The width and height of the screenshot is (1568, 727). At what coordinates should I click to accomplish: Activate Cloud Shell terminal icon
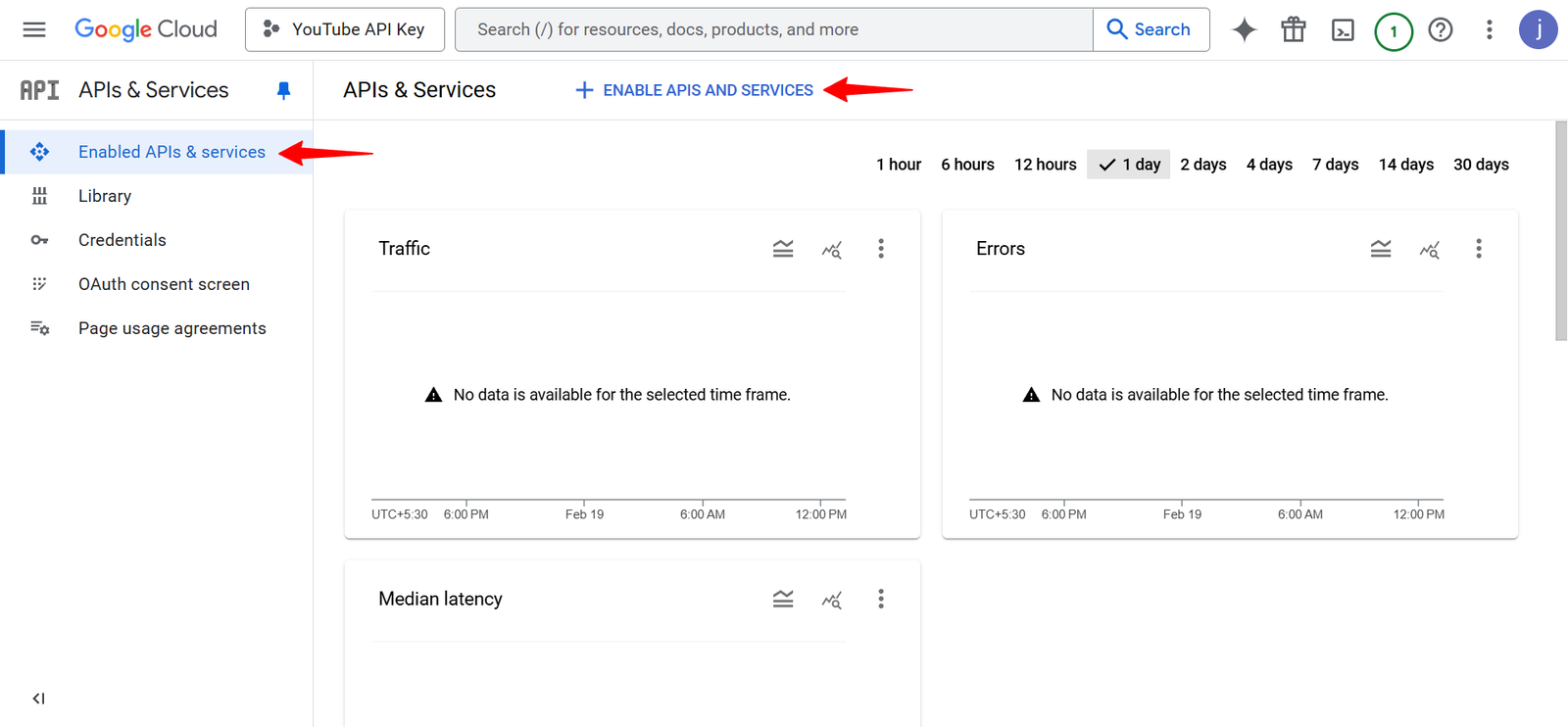pyautogui.click(x=1343, y=30)
